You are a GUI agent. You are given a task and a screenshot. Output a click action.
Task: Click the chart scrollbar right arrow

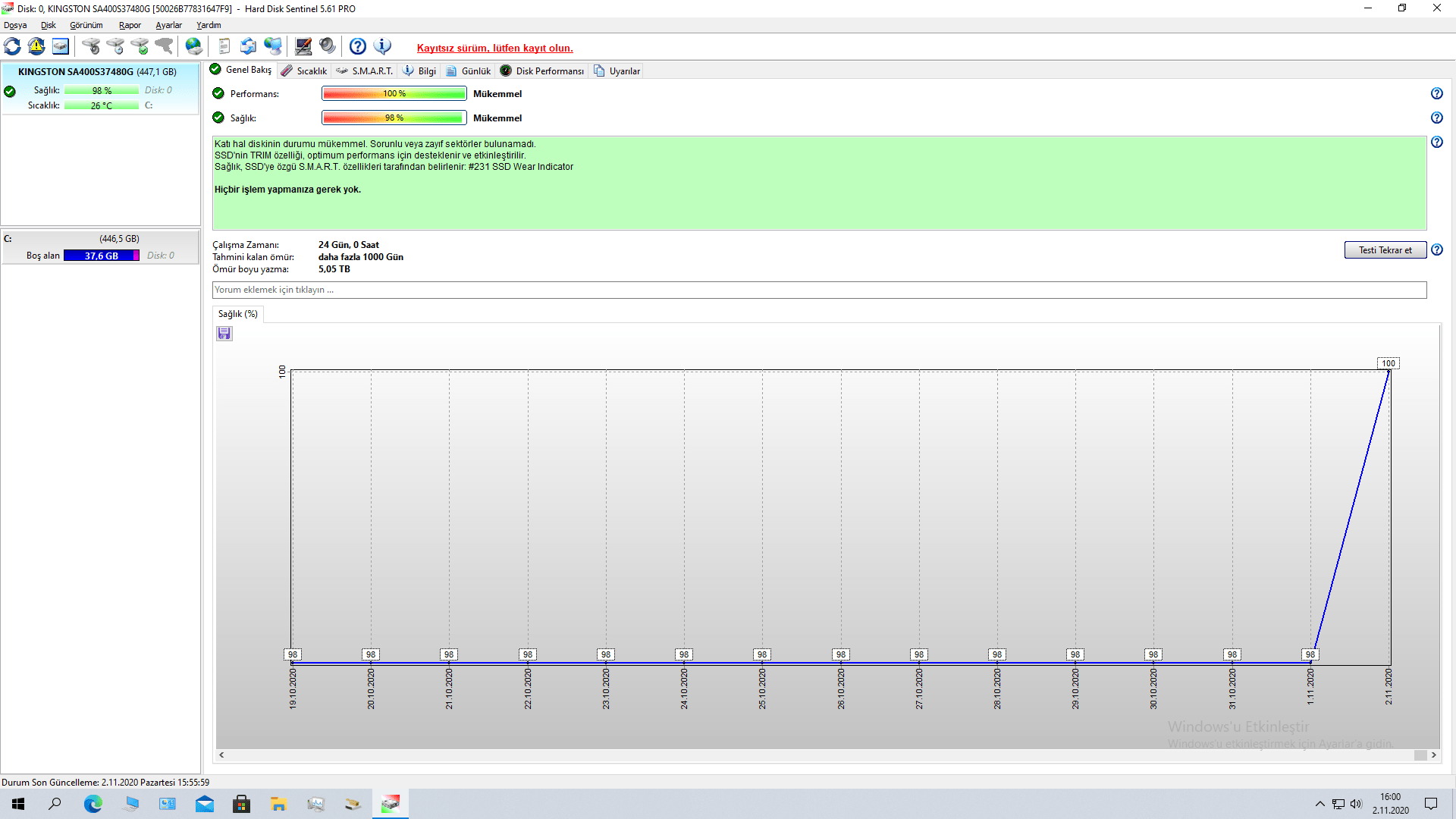pyautogui.click(x=1433, y=755)
